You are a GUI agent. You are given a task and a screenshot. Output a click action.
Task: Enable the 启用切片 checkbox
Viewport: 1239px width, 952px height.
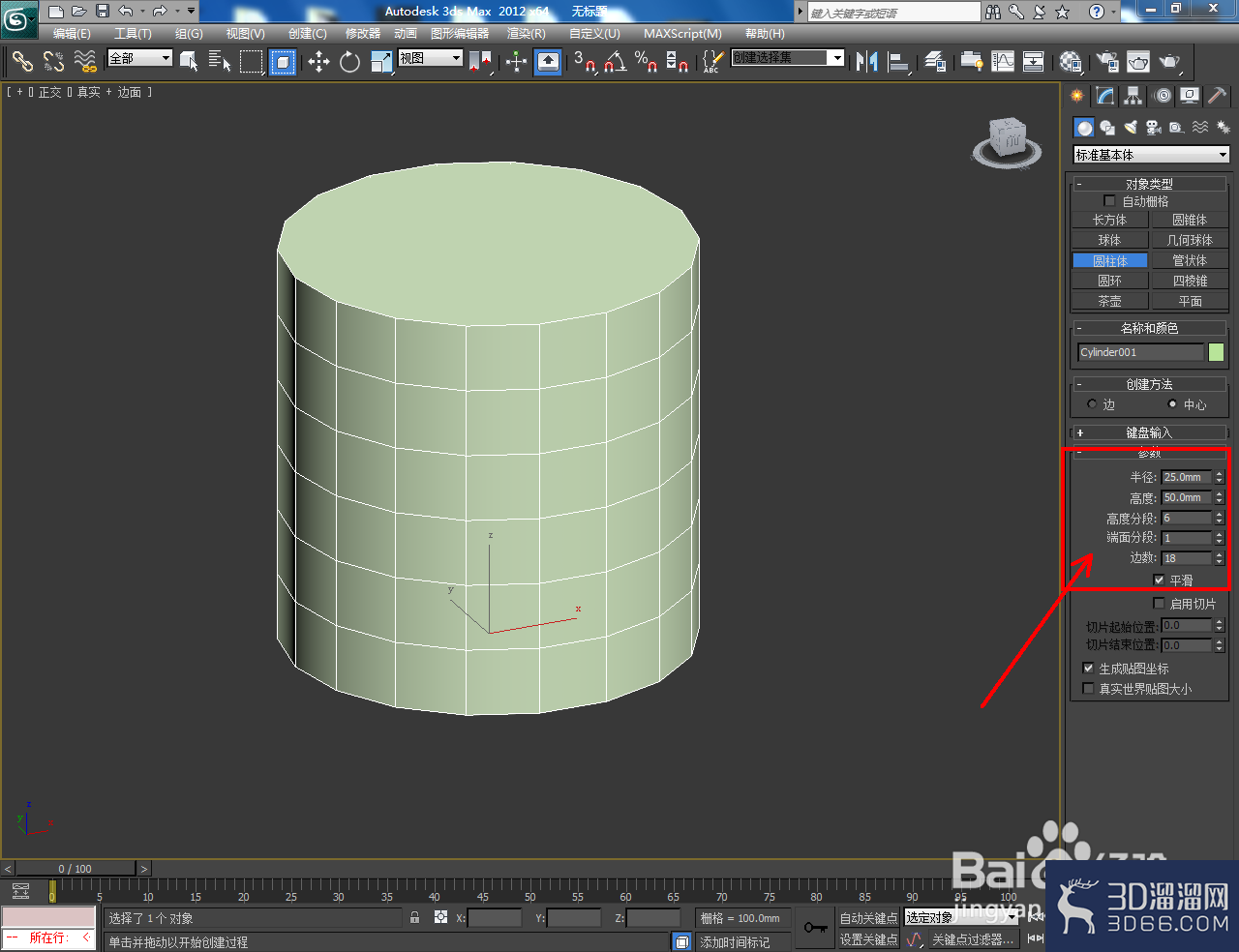click(x=1159, y=604)
